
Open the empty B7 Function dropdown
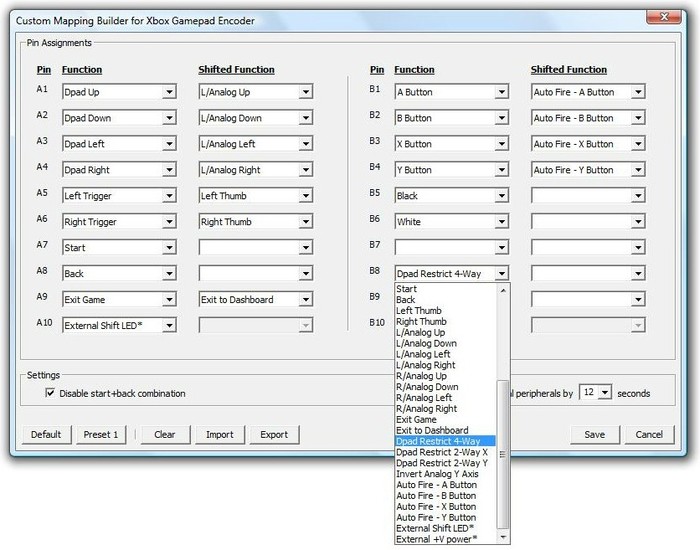coord(452,247)
